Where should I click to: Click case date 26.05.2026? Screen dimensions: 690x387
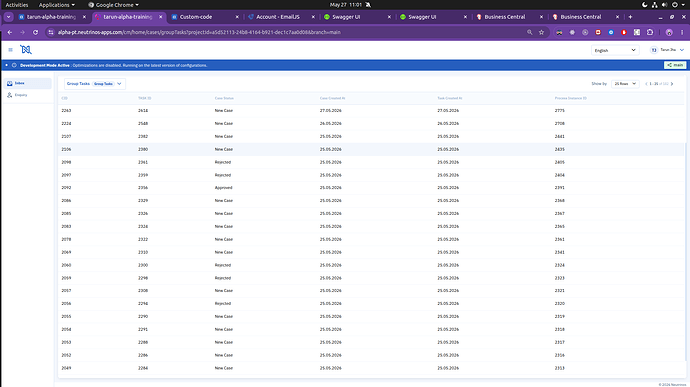point(330,124)
